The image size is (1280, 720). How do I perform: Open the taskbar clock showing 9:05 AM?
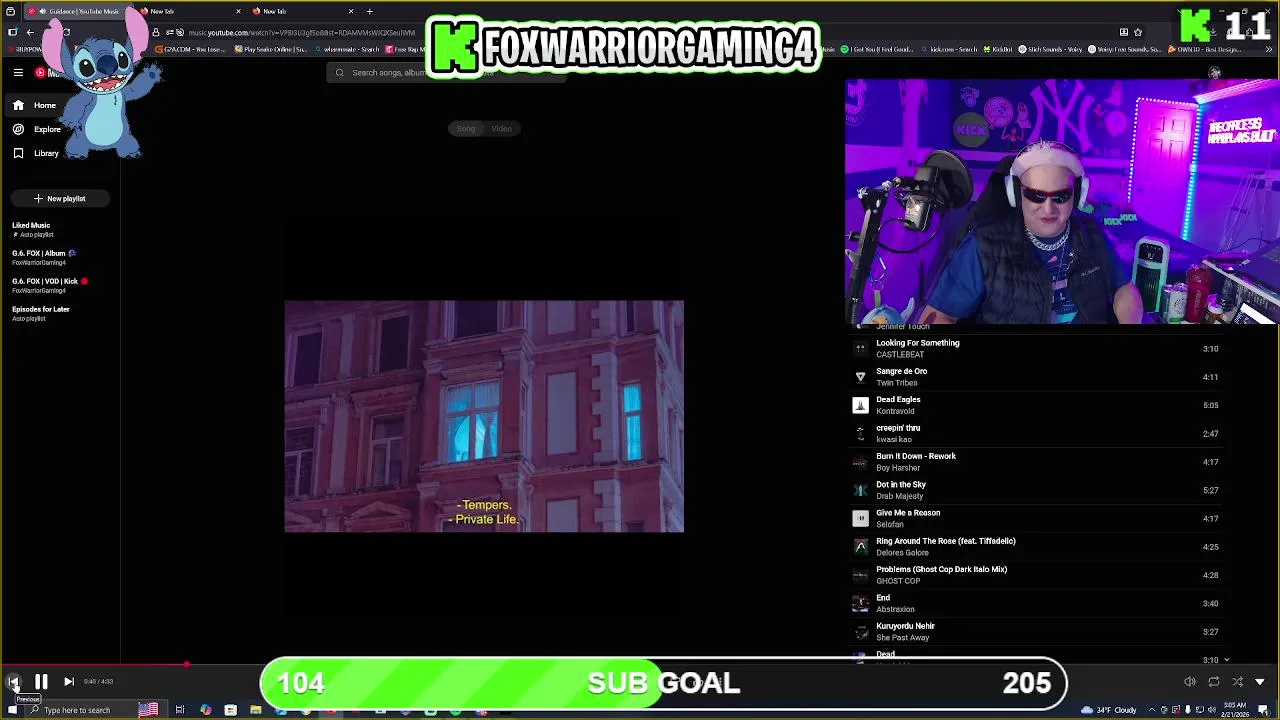(1236, 710)
